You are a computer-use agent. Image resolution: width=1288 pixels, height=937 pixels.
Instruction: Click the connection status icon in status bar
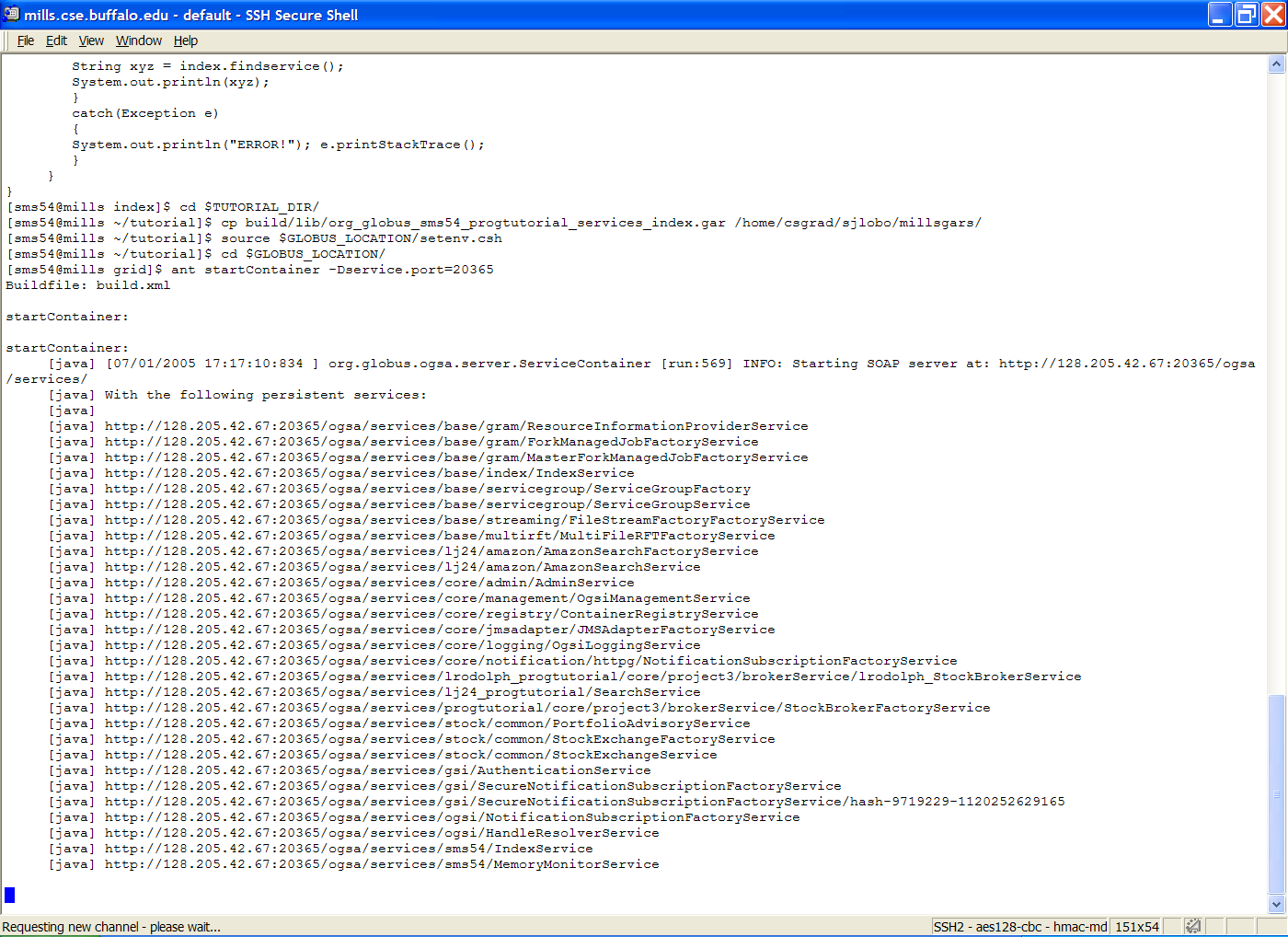pos(1192,926)
